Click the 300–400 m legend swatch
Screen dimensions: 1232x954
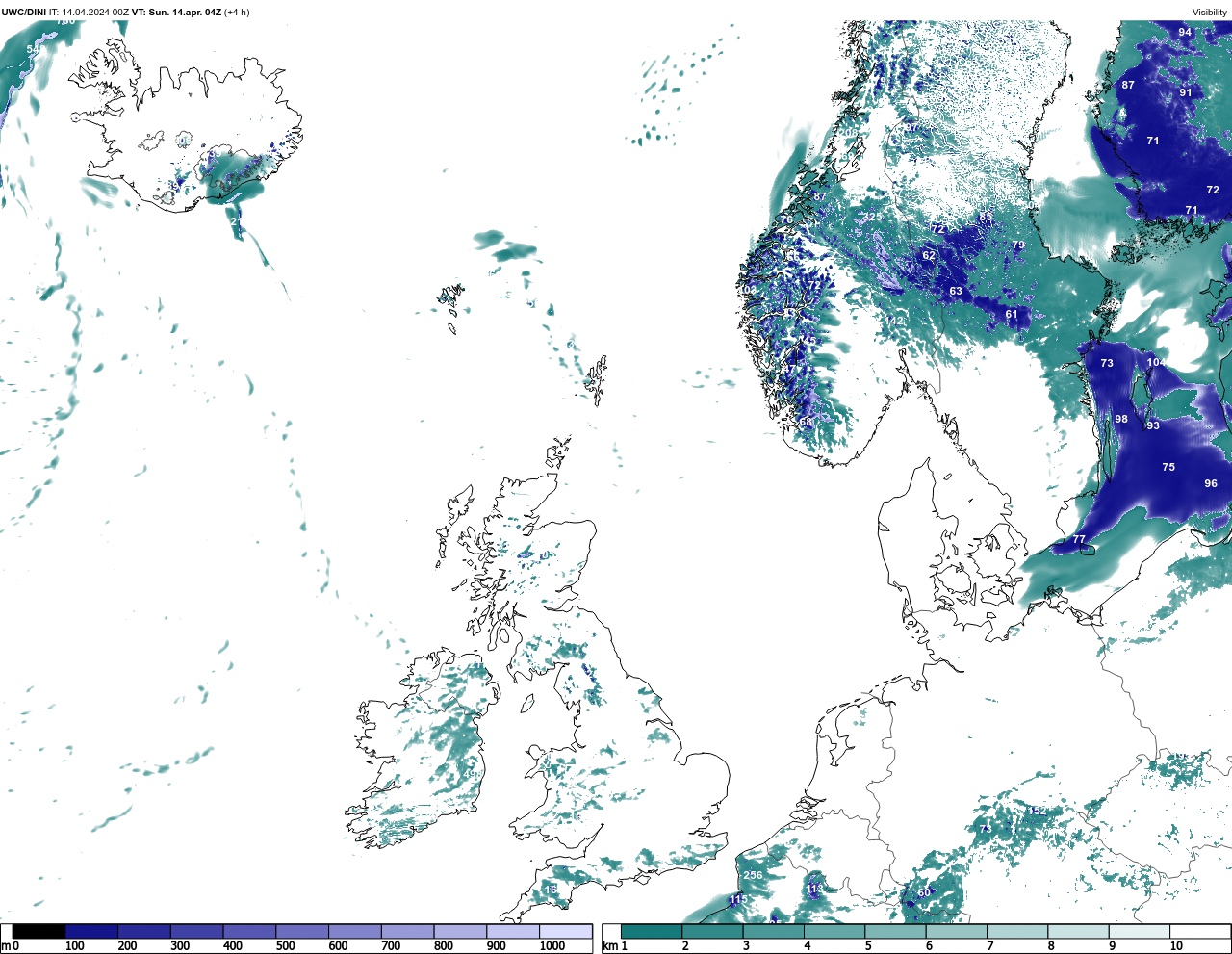pos(197,931)
